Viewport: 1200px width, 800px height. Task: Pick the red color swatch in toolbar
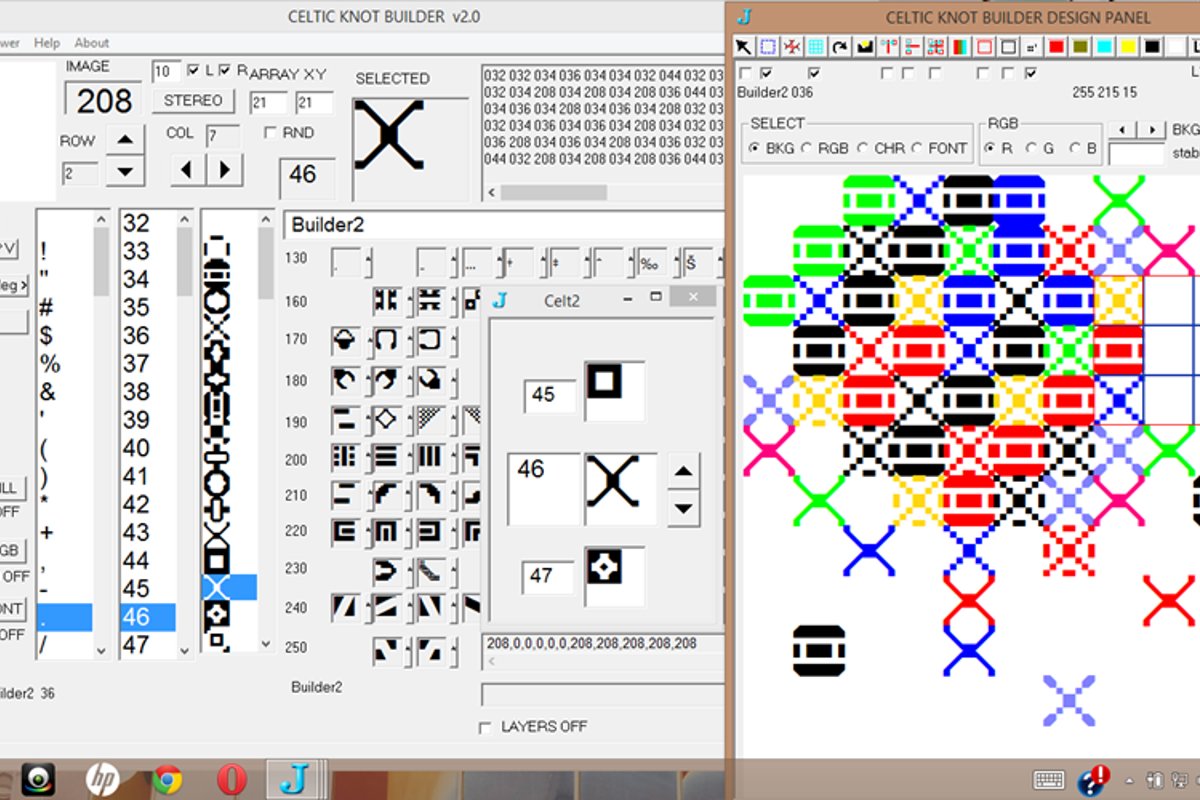pyautogui.click(x=1056, y=47)
